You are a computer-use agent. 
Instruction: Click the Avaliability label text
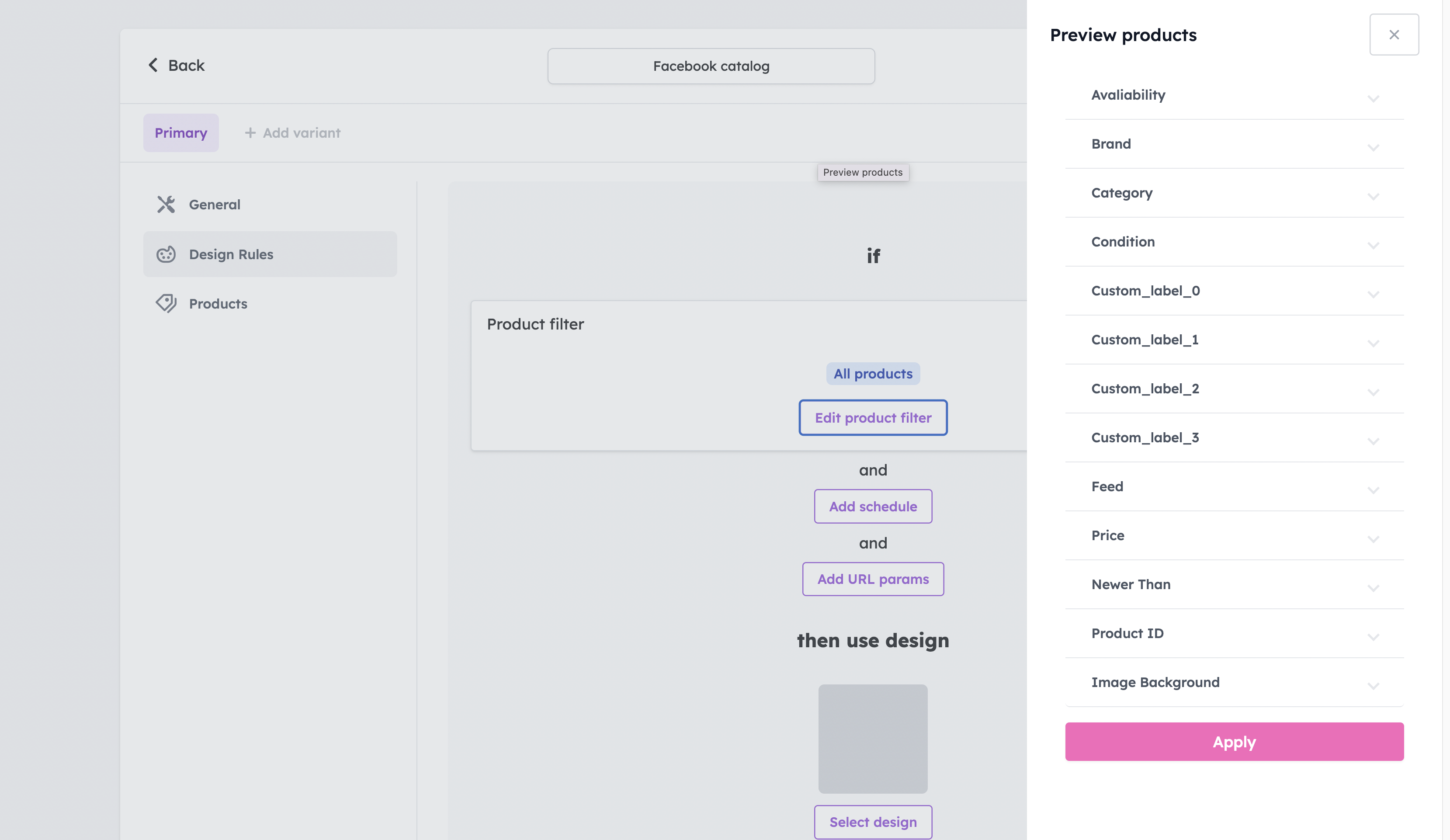click(1128, 95)
